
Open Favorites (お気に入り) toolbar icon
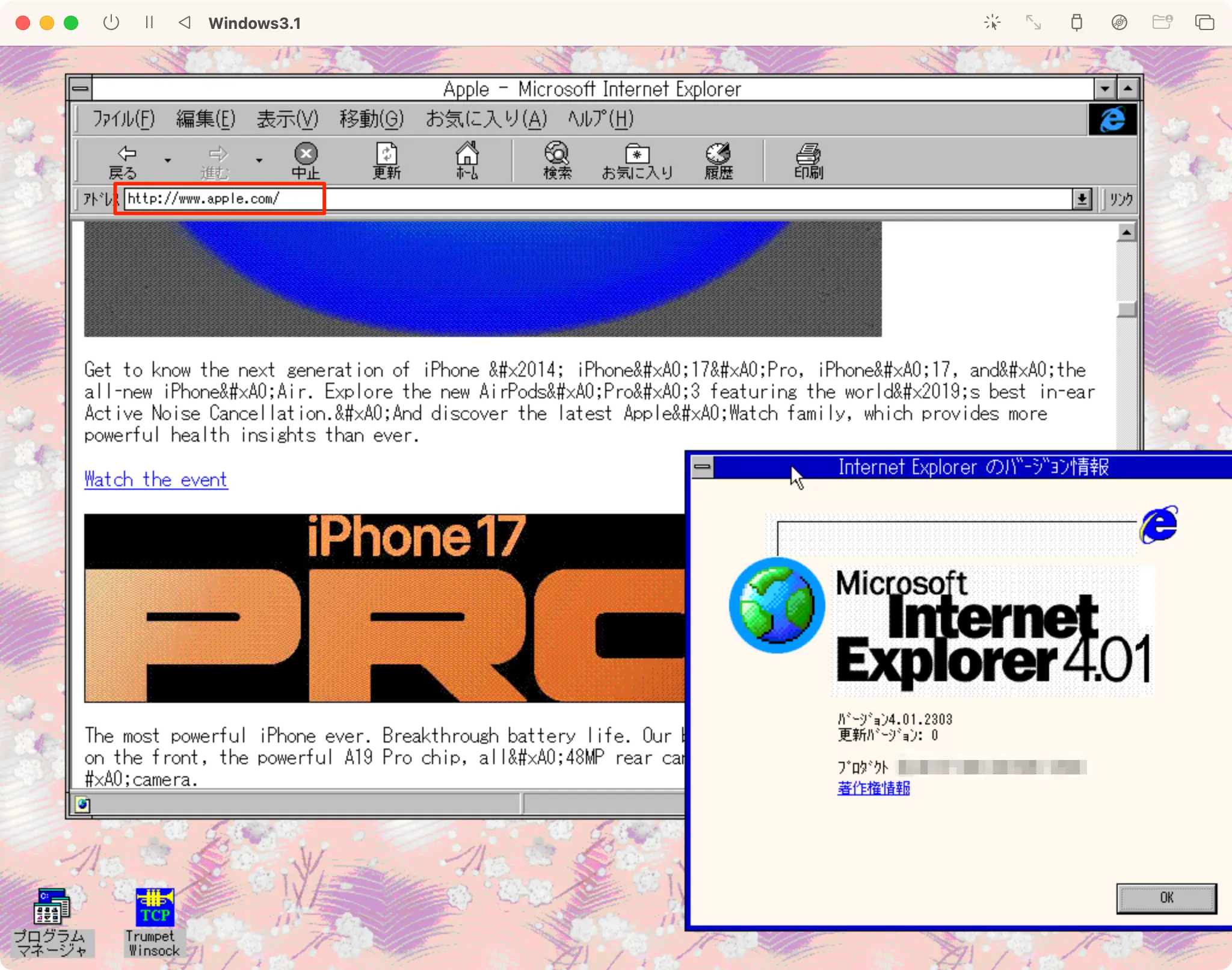tap(637, 161)
